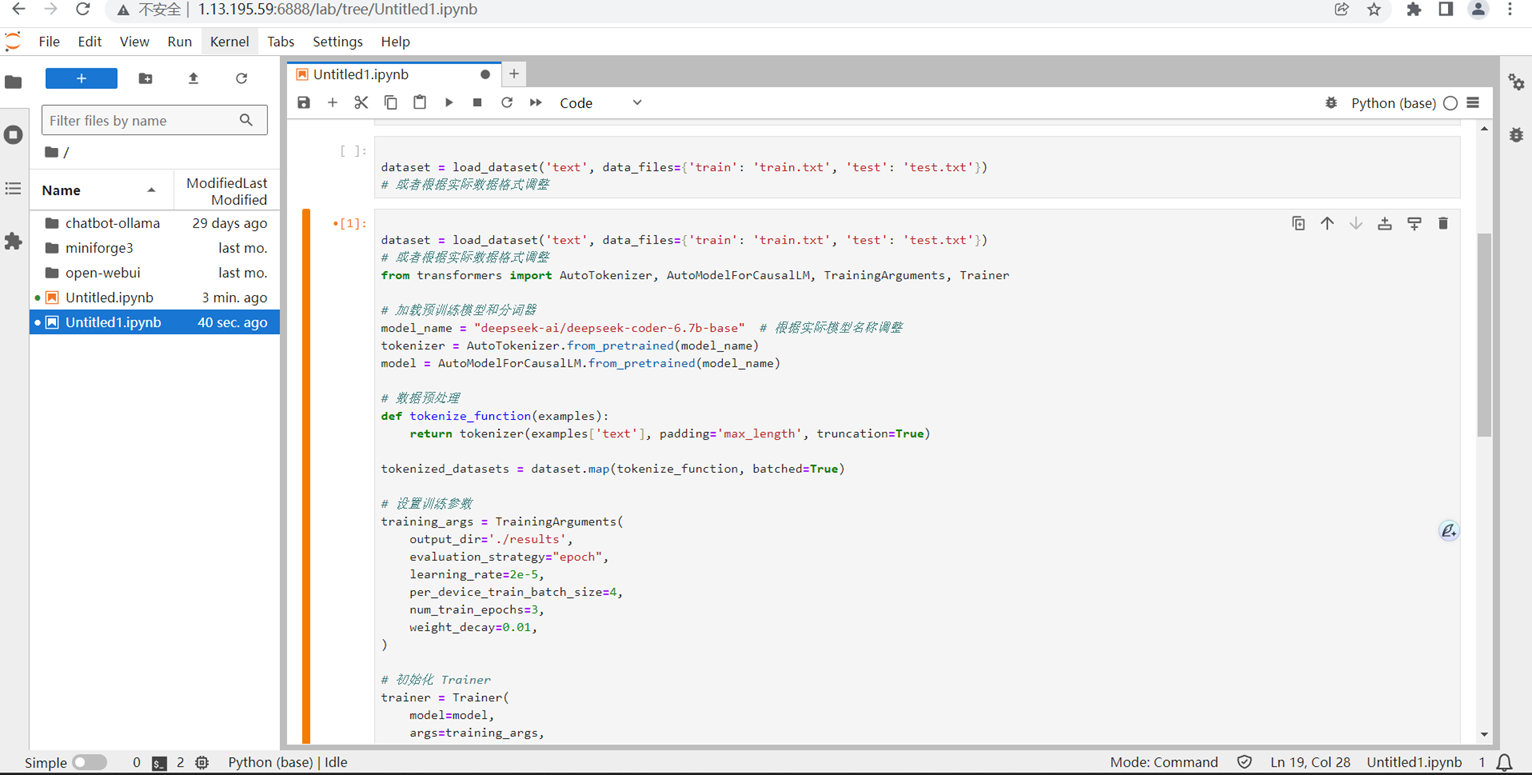Enable the debugger with the bug icon

tap(1330, 103)
